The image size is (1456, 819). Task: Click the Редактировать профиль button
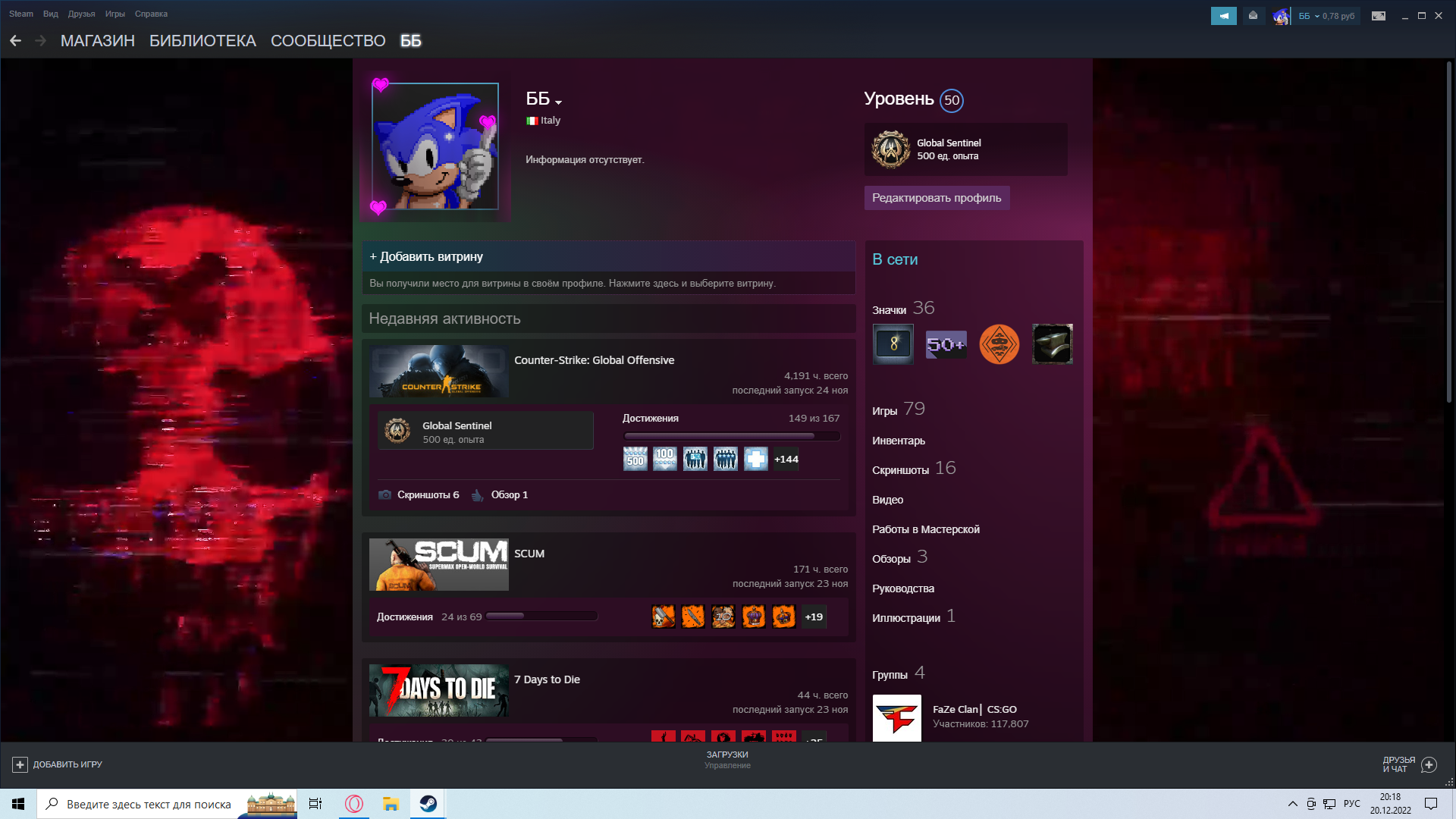point(937,198)
